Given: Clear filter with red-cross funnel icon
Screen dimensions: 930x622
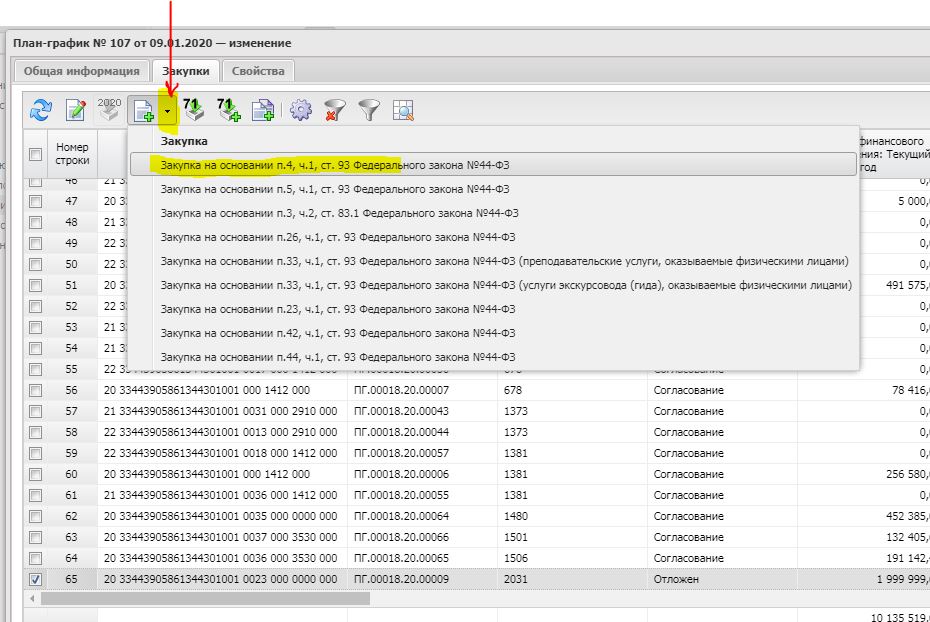Looking at the screenshot, I should click(x=335, y=110).
